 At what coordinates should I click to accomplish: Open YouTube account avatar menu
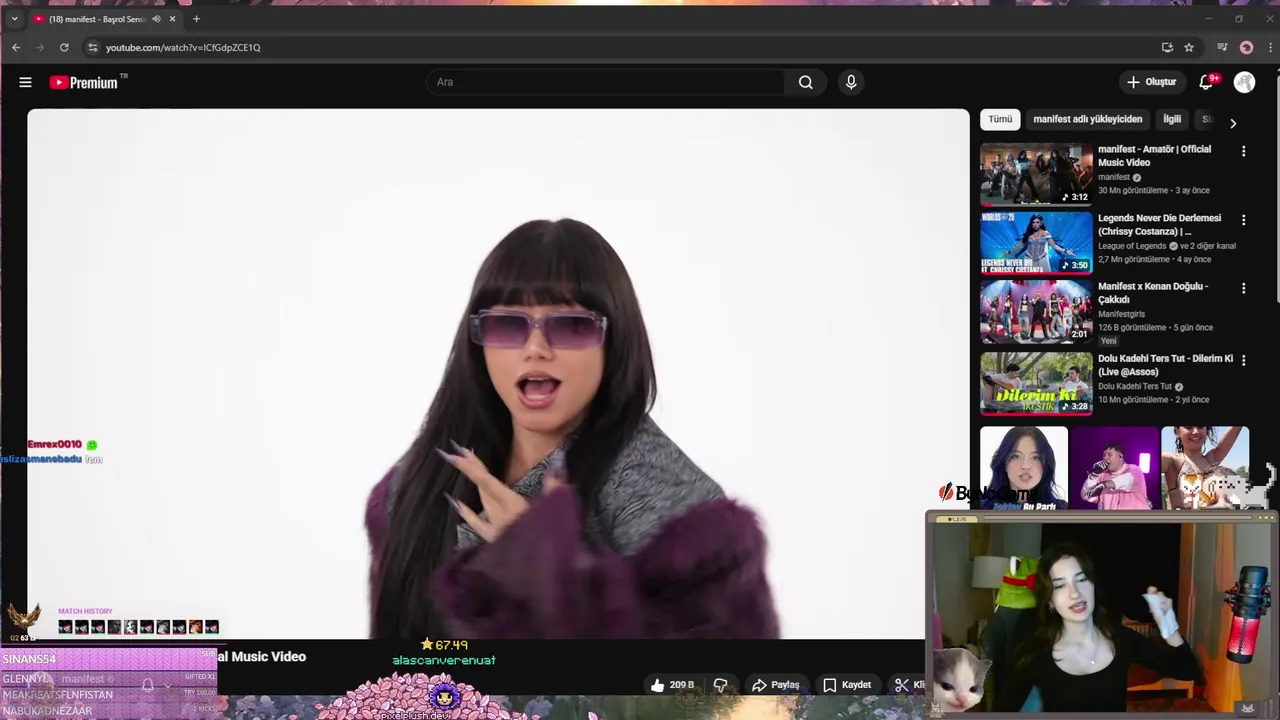point(1244,82)
